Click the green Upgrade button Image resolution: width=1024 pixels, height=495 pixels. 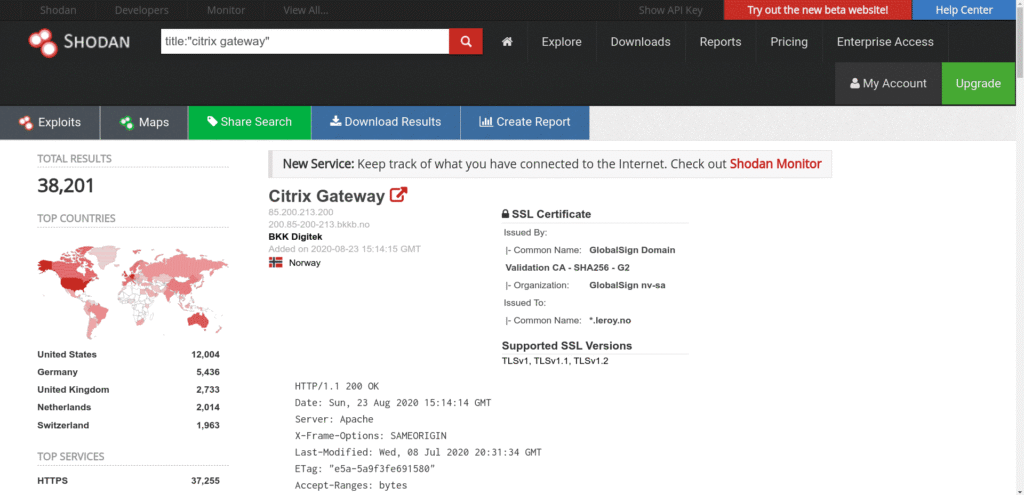(978, 84)
